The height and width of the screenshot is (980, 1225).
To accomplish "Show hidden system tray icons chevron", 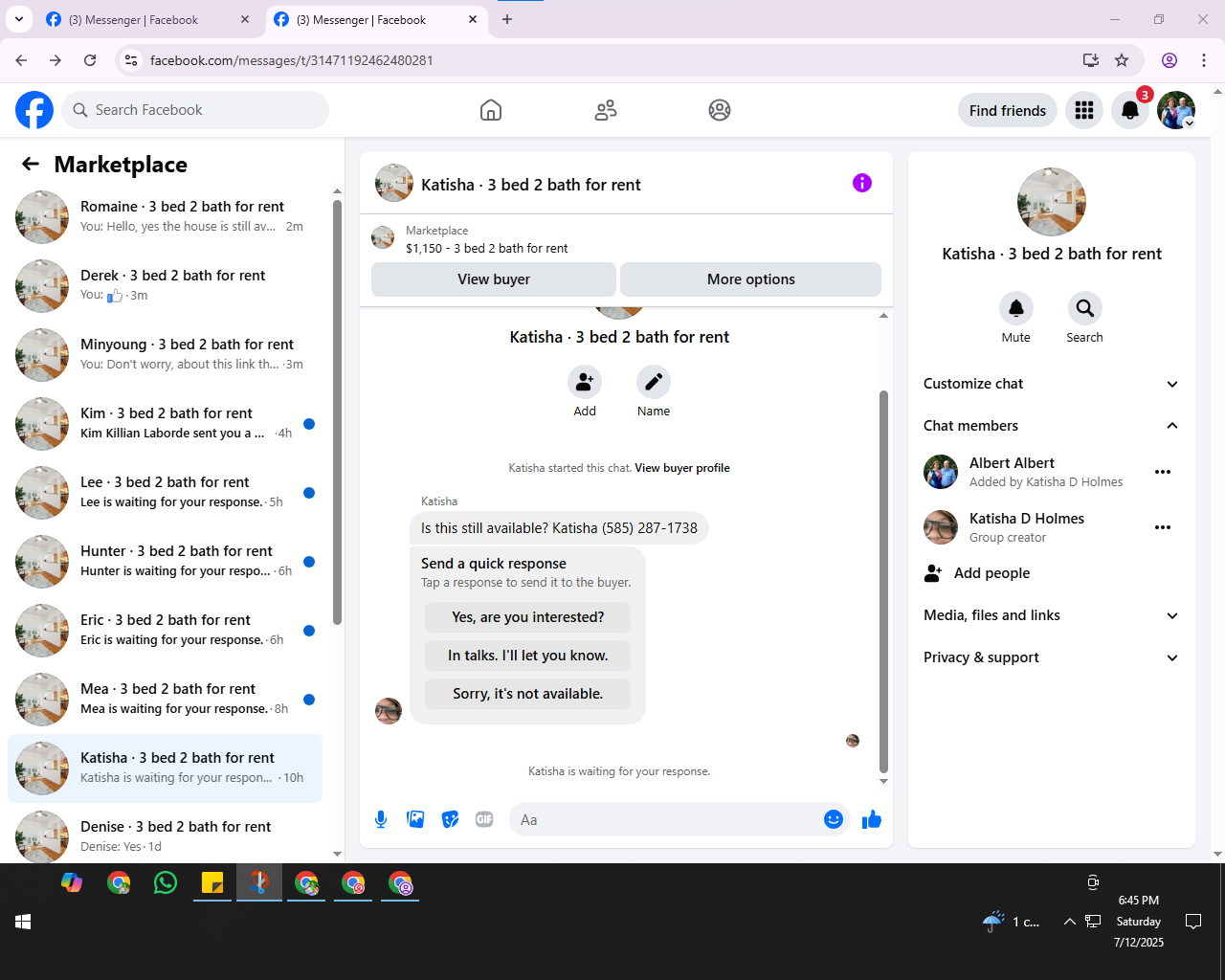I will pos(1069,922).
